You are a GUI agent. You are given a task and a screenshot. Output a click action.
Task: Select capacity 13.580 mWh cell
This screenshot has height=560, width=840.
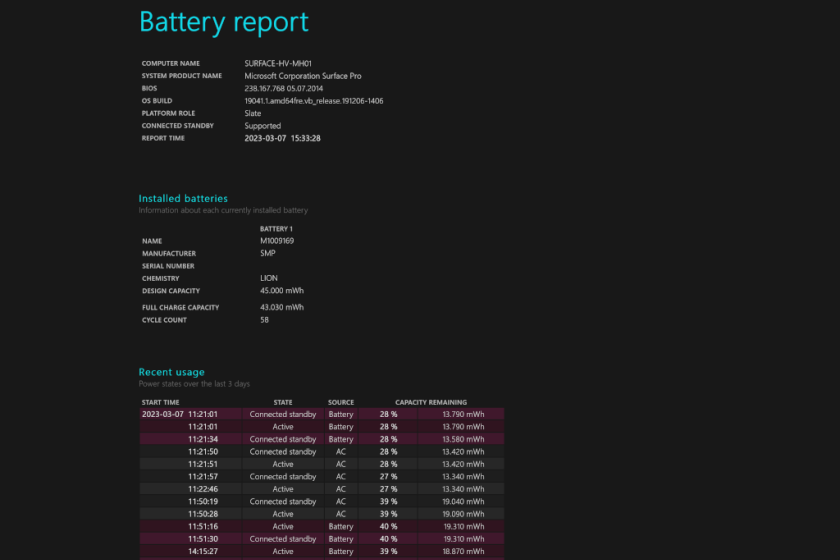click(463, 439)
